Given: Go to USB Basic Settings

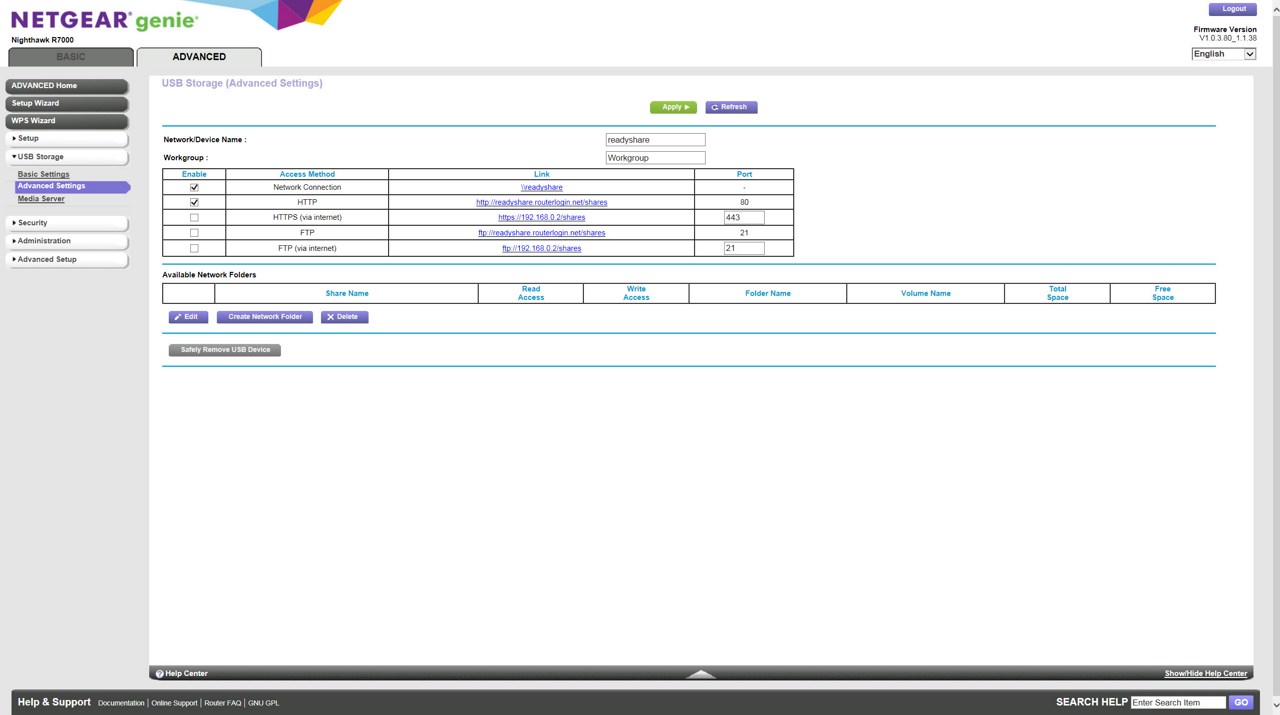Looking at the screenshot, I should [43, 174].
